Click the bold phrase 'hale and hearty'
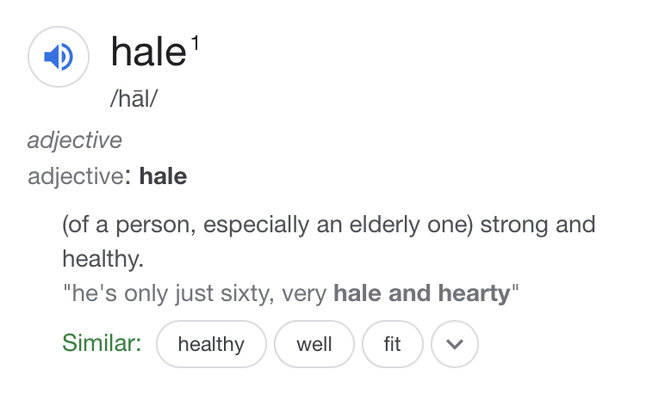This screenshot has height=400, width=646. tap(422, 293)
